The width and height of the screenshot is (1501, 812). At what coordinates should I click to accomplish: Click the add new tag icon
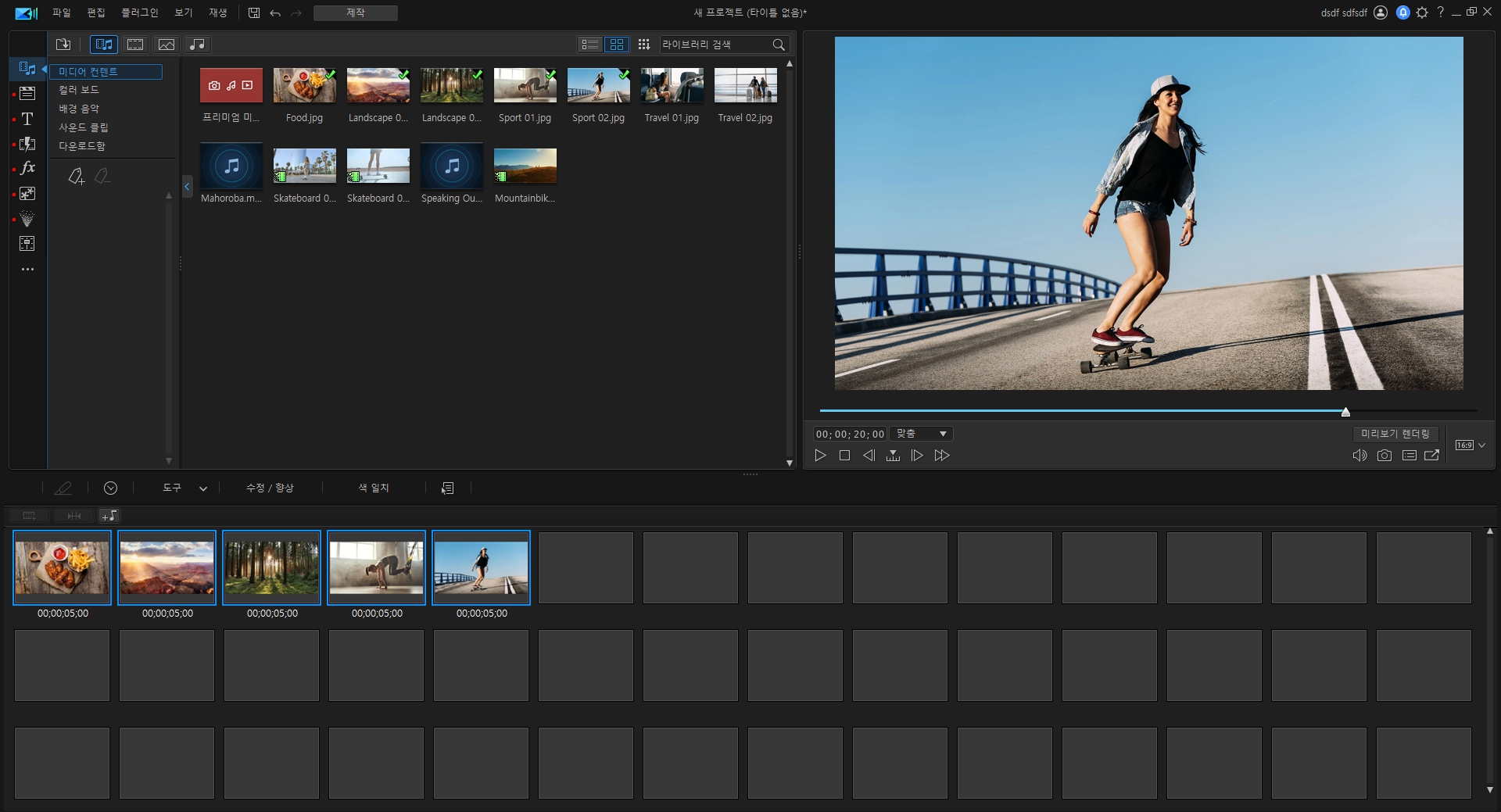click(x=76, y=177)
